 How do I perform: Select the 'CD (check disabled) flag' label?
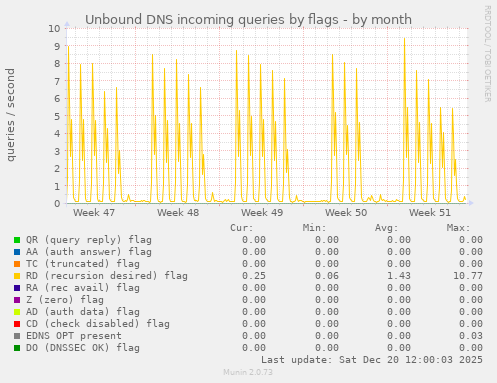(x=98, y=324)
